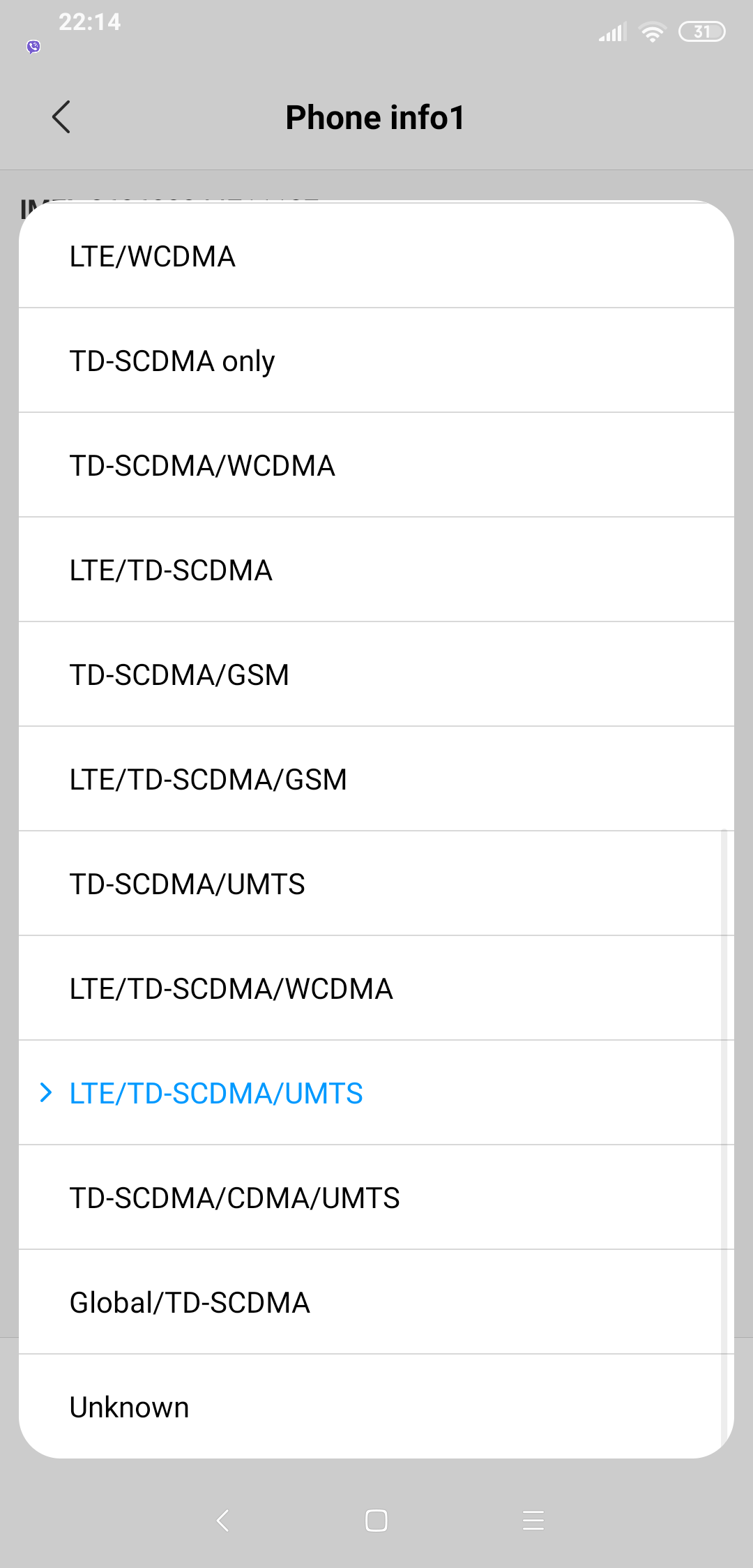Tap the back arrow in header

[x=61, y=117]
